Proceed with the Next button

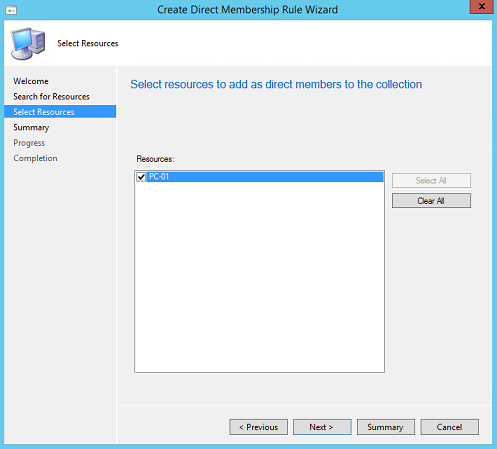pos(322,427)
